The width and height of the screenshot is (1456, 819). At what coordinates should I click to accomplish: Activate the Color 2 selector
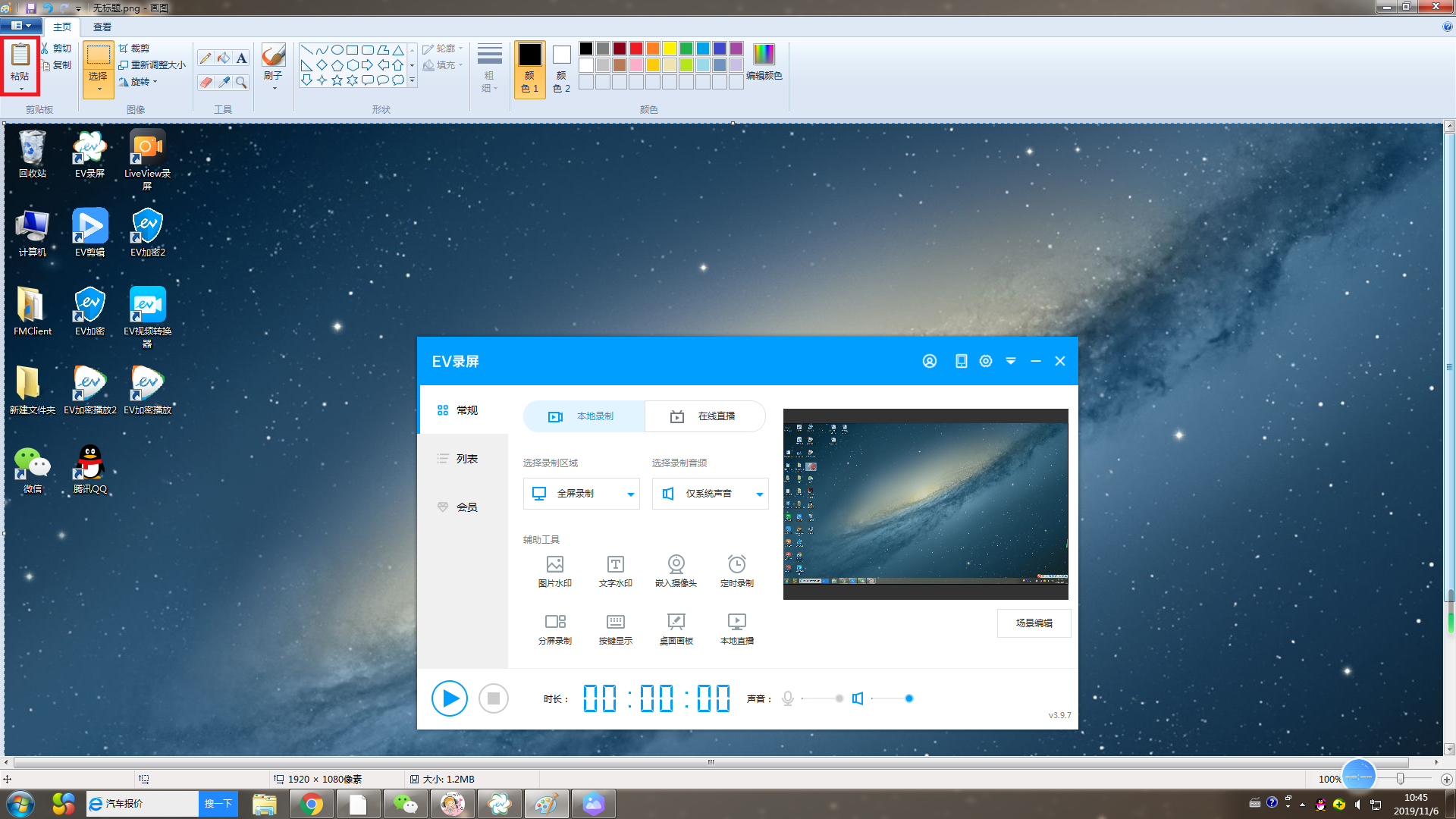pyautogui.click(x=561, y=68)
